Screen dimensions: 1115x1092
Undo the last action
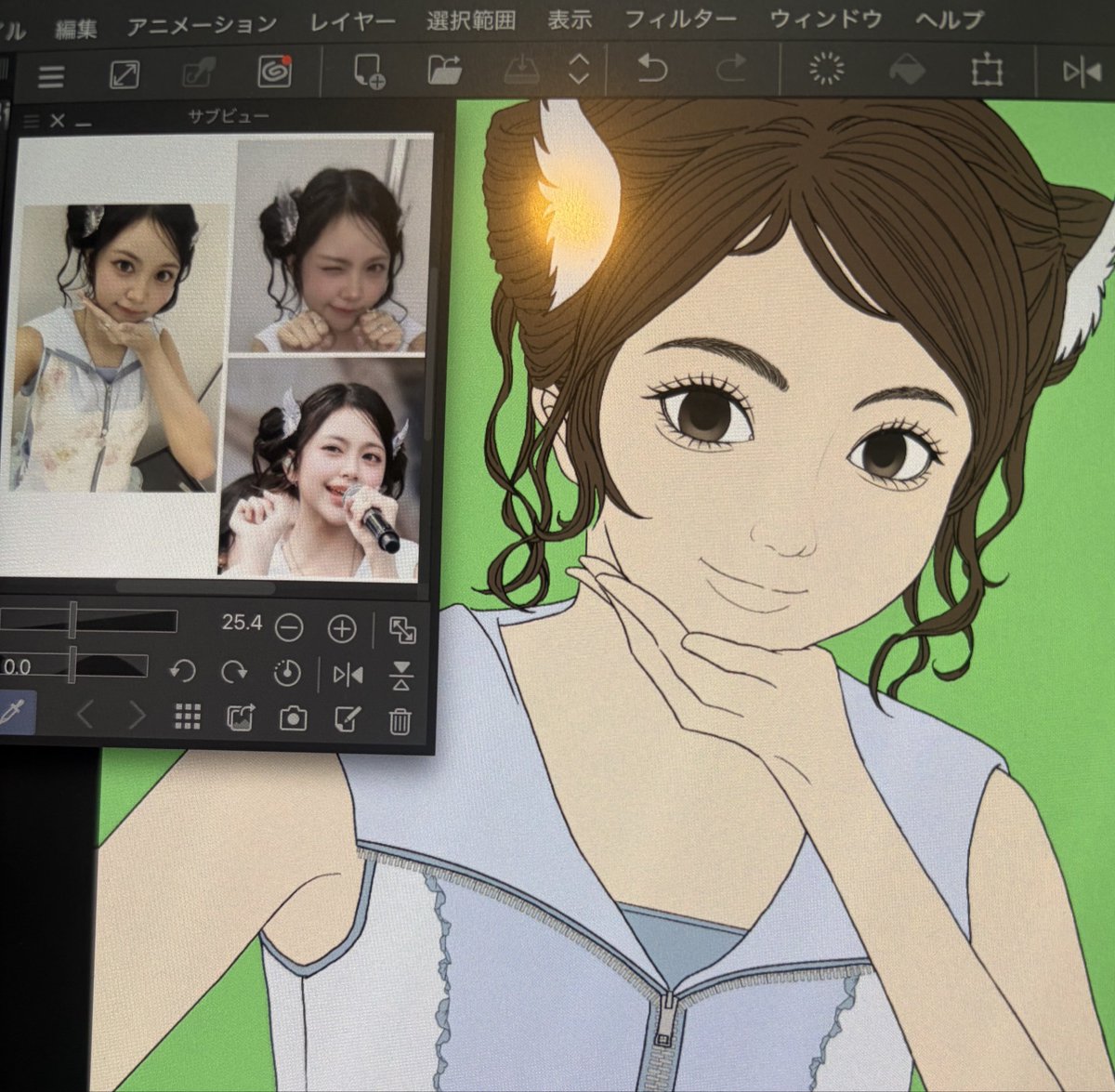click(652, 68)
